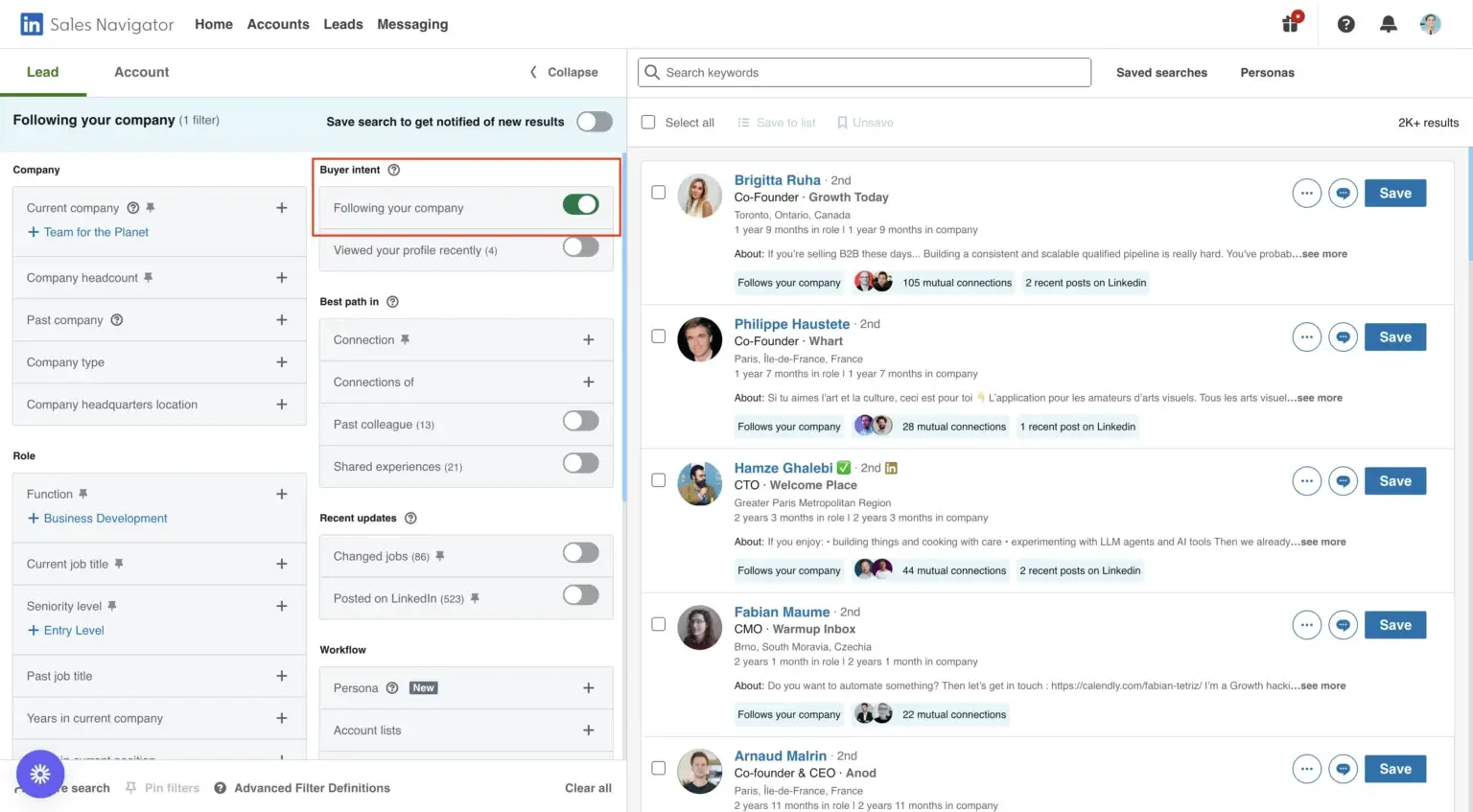Viewport: 1473px width, 812px height.
Task: Expand Company headquarters location filter
Action: [x=282, y=404]
